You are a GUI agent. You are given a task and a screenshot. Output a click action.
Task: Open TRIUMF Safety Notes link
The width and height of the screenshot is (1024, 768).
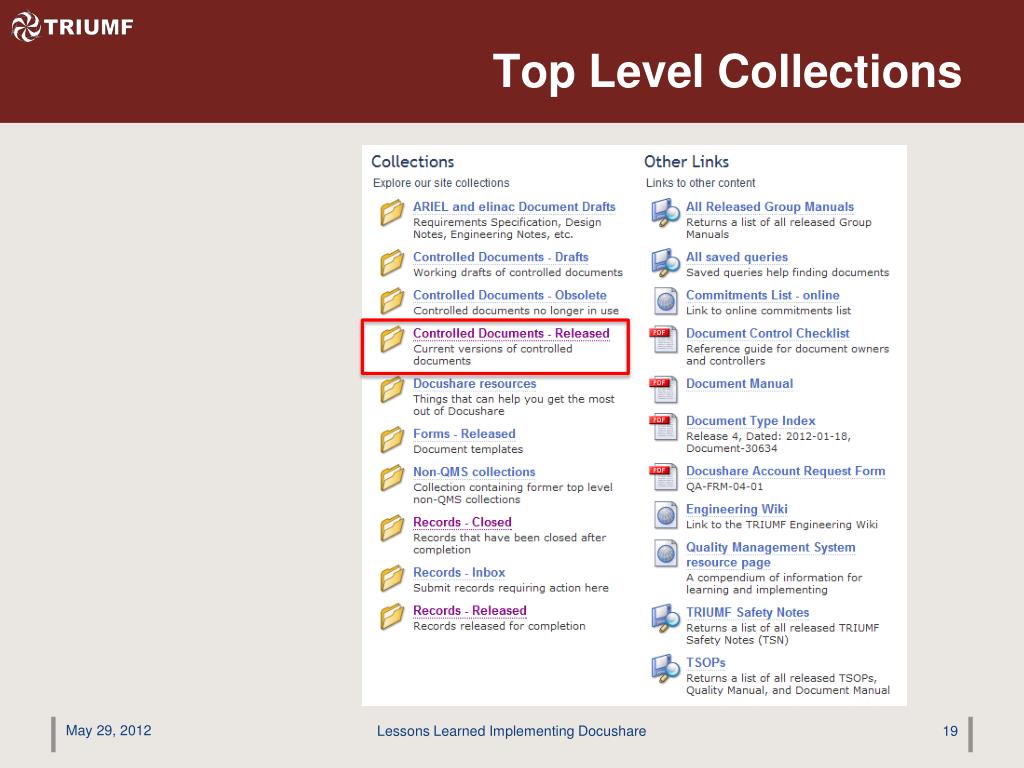(x=747, y=612)
